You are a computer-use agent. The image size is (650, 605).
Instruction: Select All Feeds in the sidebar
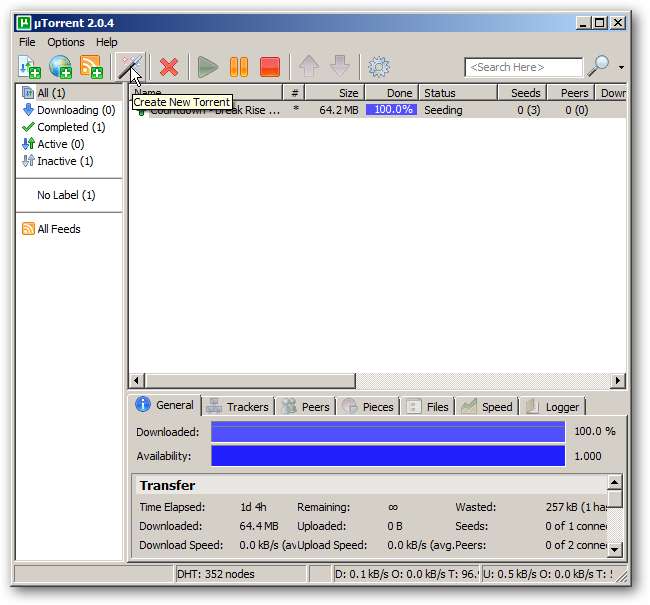point(58,229)
